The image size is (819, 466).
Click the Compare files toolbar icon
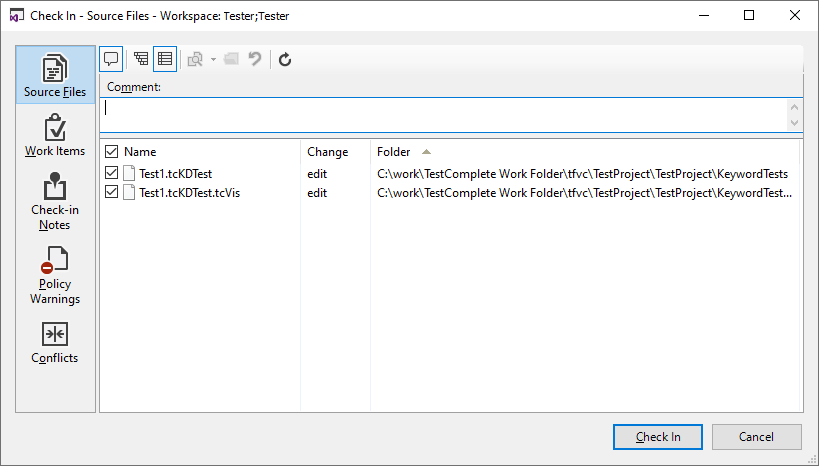click(x=195, y=59)
